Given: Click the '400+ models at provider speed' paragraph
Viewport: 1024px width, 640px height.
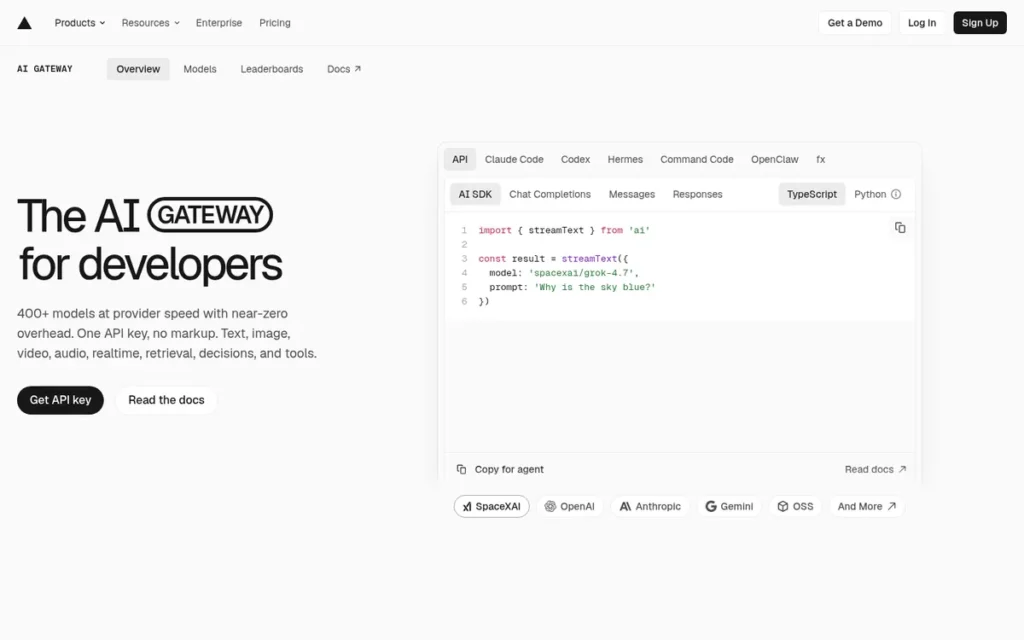Looking at the screenshot, I should click(167, 333).
